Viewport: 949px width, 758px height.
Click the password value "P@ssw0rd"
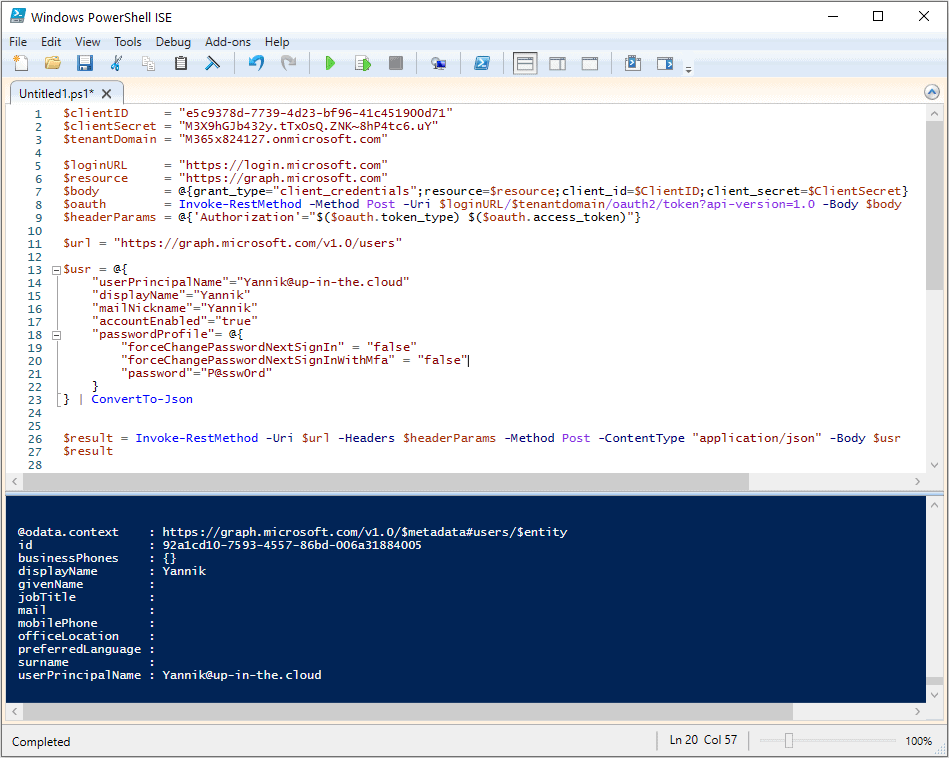pos(236,373)
